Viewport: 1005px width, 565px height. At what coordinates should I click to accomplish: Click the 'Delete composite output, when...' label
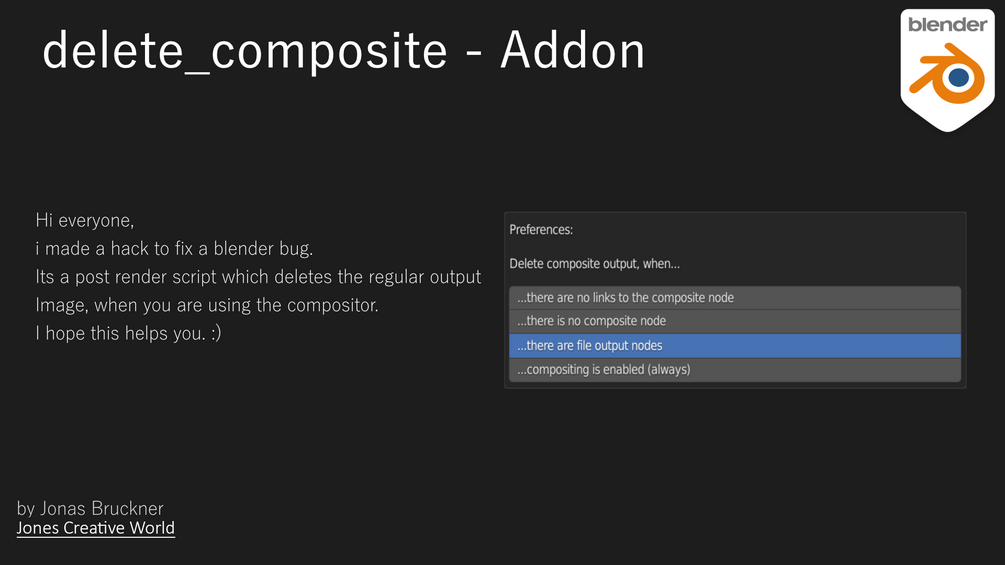tap(594, 264)
